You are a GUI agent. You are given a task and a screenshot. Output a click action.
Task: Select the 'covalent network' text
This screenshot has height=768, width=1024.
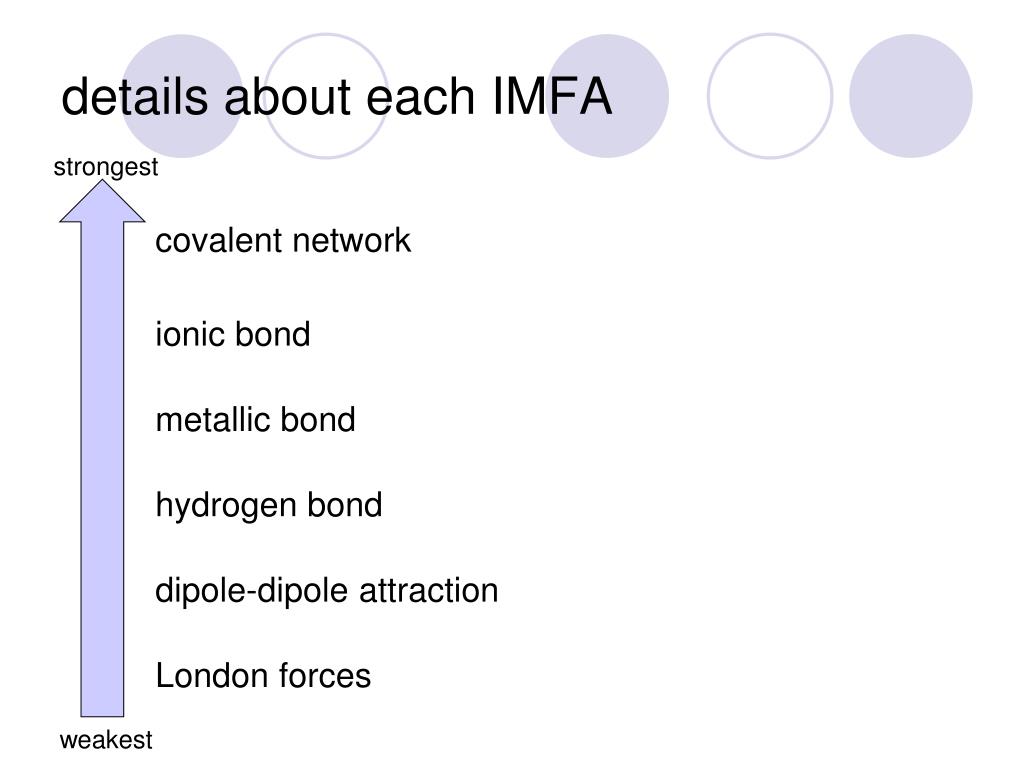coord(283,240)
